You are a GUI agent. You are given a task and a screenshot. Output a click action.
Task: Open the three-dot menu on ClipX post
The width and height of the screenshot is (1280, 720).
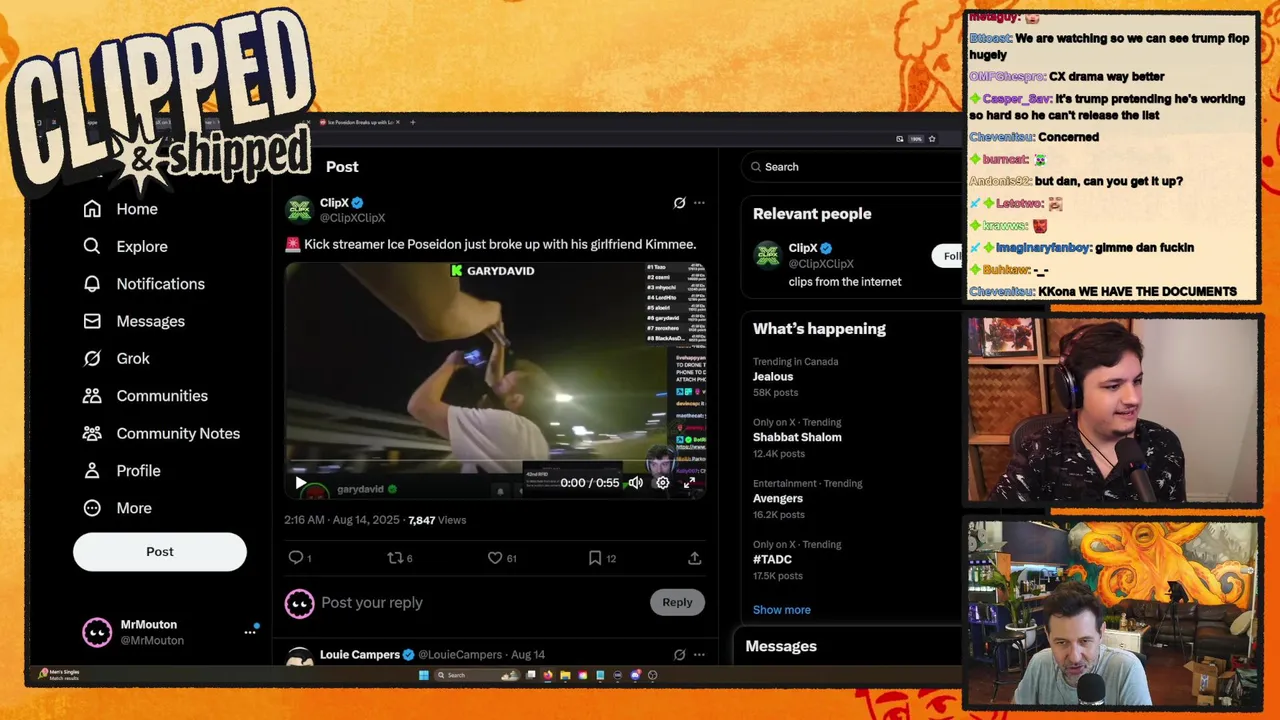click(x=699, y=203)
